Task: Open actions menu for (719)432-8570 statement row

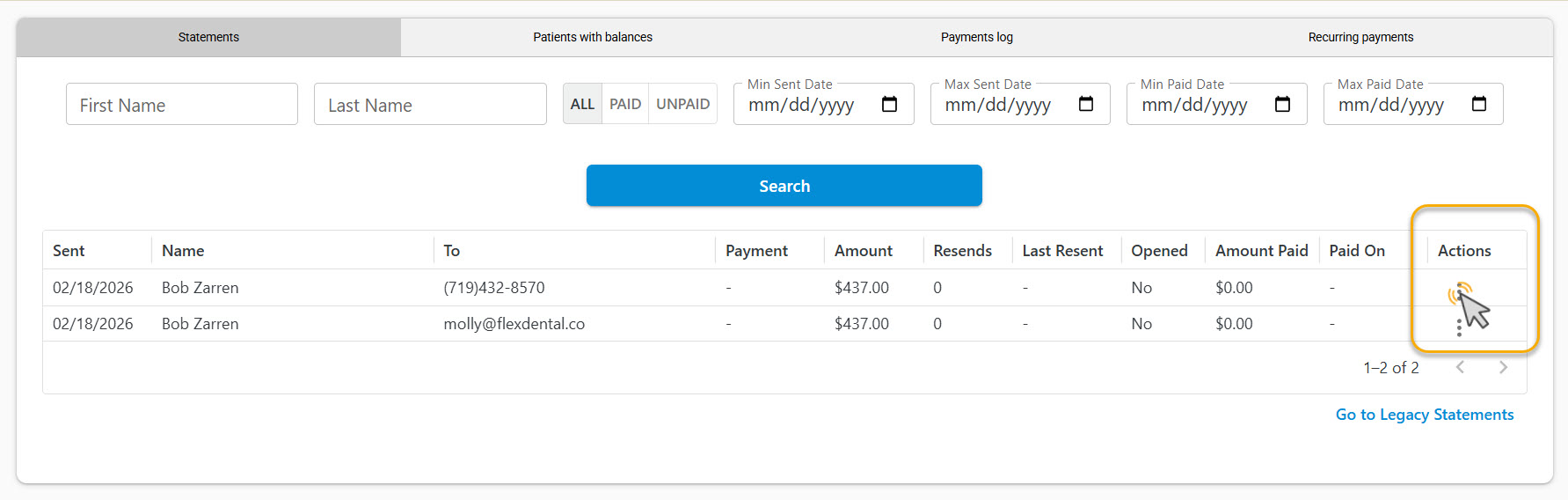Action: pos(1459,290)
